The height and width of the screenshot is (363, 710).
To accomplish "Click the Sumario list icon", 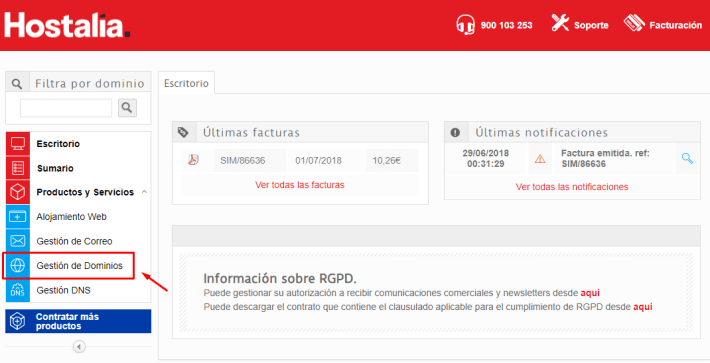I will tap(18, 168).
